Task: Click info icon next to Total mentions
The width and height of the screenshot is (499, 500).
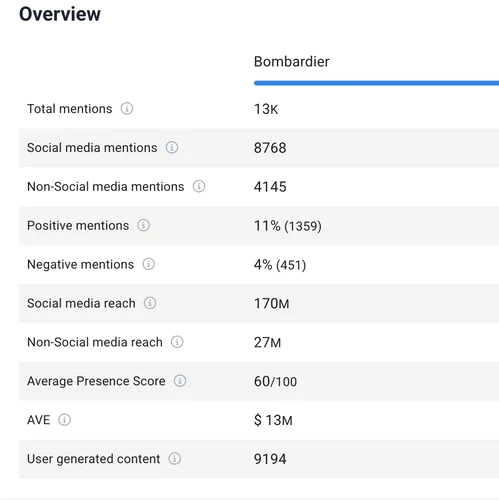Action: click(127, 108)
